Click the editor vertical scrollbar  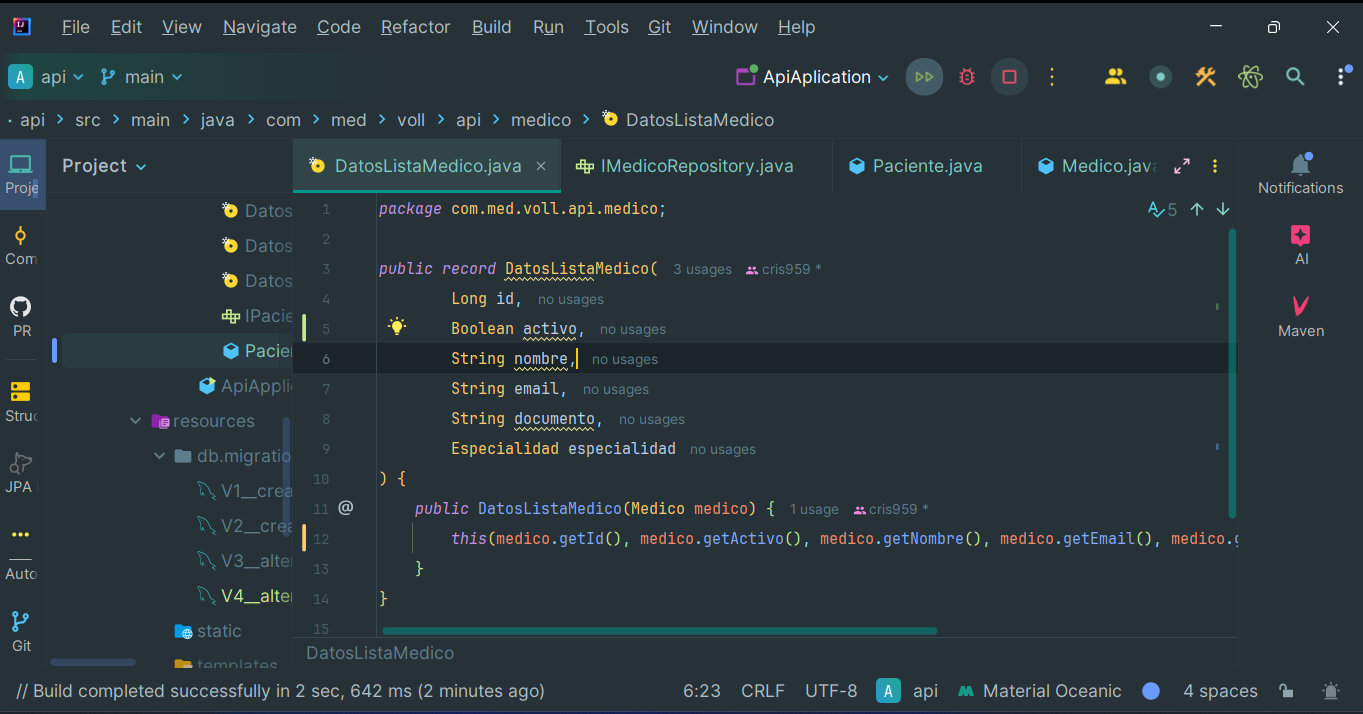[1232, 373]
